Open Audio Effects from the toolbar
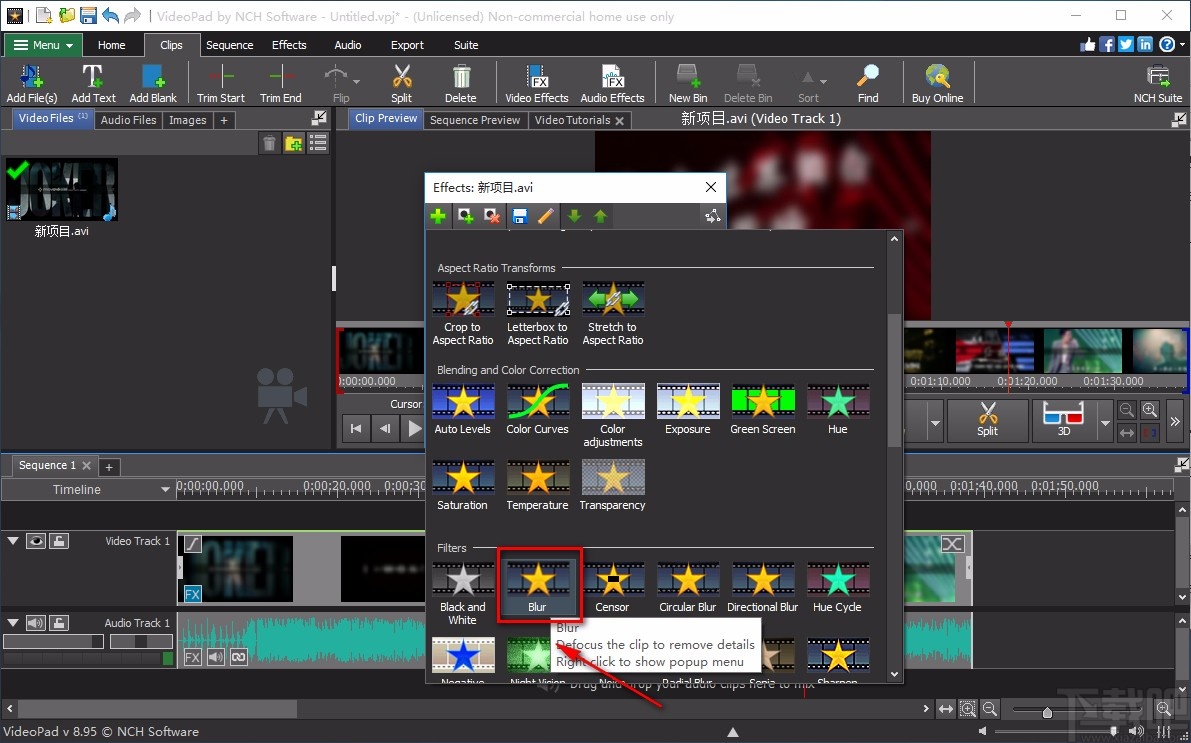 (612, 83)
